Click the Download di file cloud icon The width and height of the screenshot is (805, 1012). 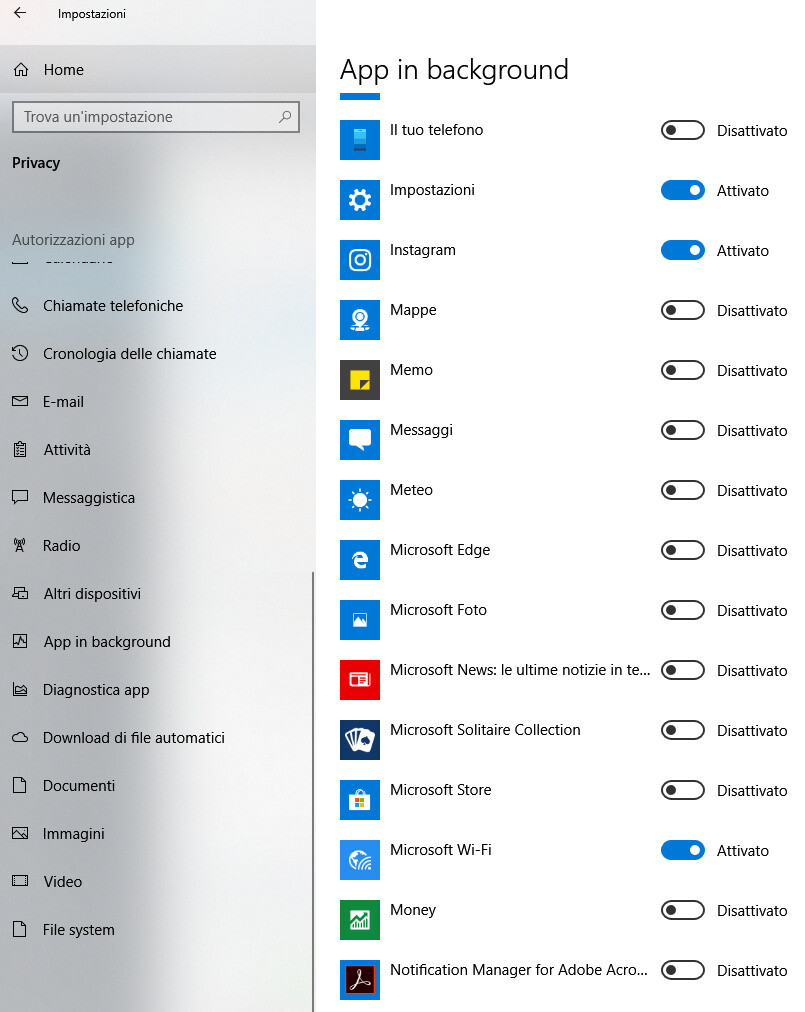(20, 737)
